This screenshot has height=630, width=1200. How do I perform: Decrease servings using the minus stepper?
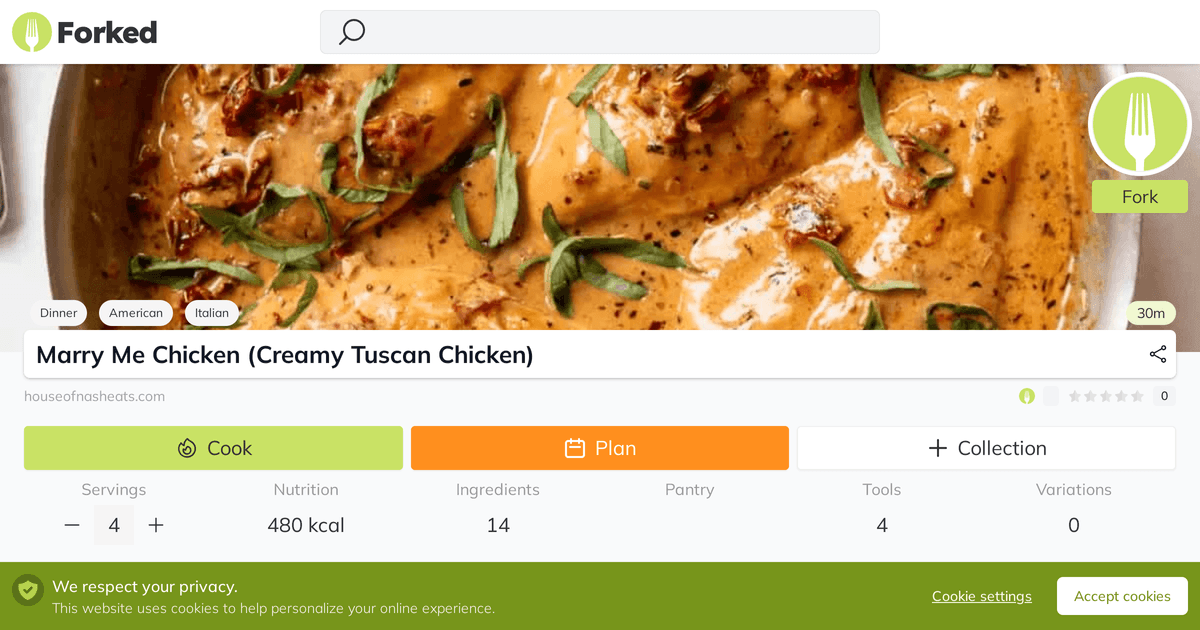(71, 524)
